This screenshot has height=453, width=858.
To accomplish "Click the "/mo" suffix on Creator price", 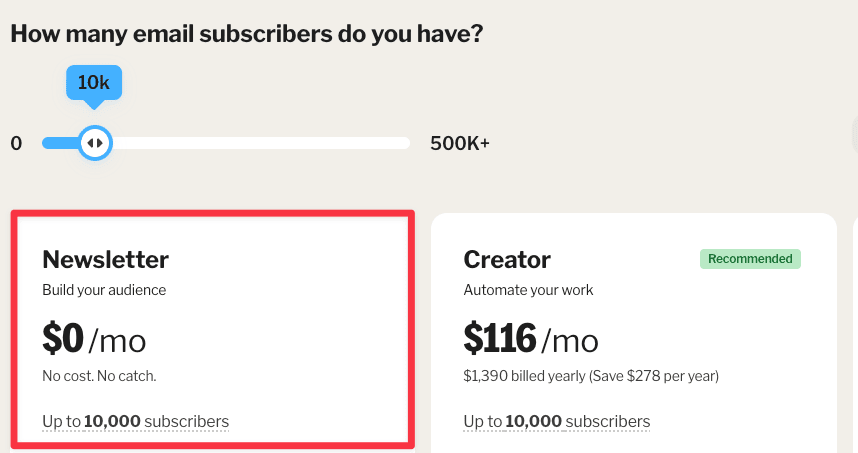I will [x=572, y=341].
